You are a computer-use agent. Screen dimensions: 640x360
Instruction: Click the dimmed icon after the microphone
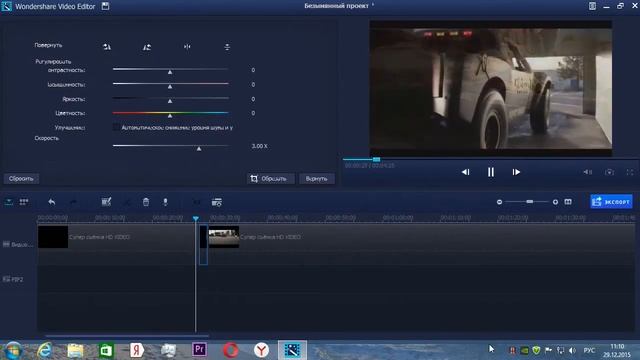tap(196, 202)
